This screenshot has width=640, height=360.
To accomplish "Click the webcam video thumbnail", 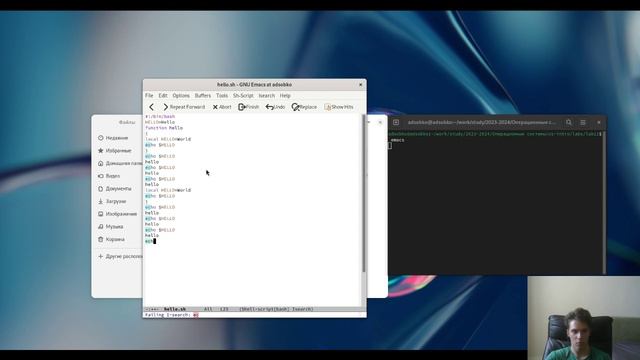I will click(x=584, y=318).
